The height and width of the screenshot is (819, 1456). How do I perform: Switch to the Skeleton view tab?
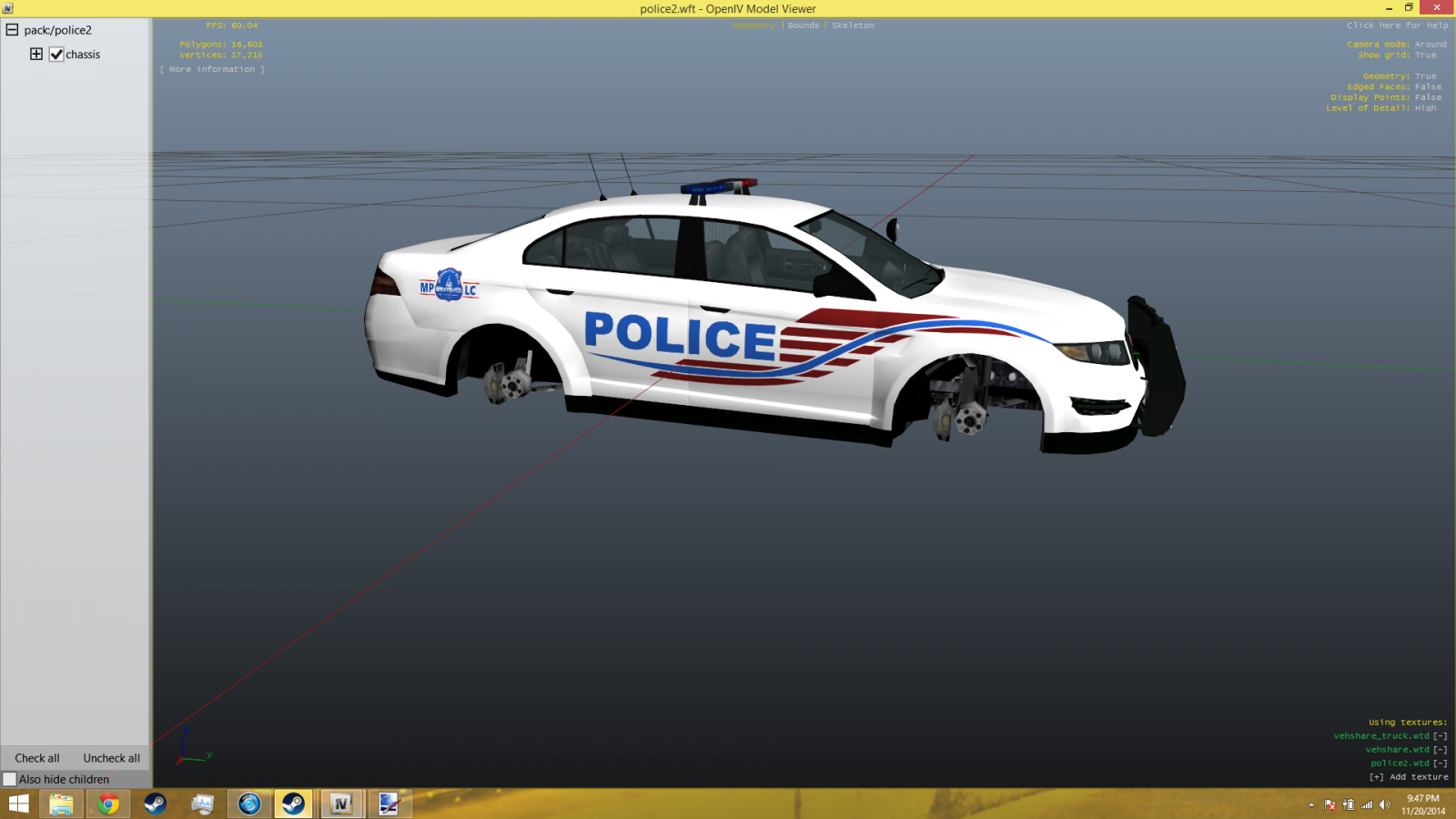(x=853, y=25)
